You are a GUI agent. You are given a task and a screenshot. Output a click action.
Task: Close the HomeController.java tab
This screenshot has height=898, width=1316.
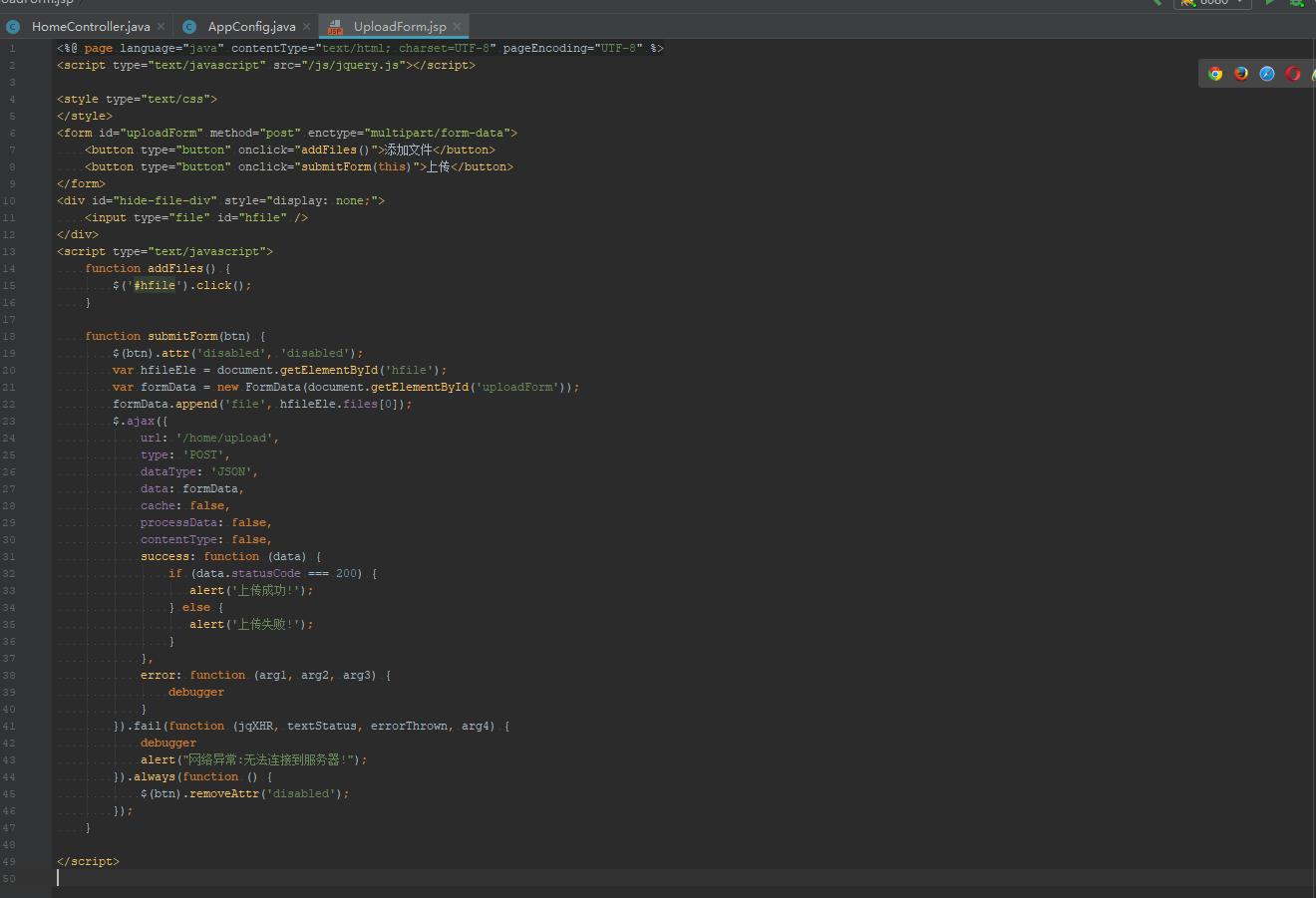[162, 27]
